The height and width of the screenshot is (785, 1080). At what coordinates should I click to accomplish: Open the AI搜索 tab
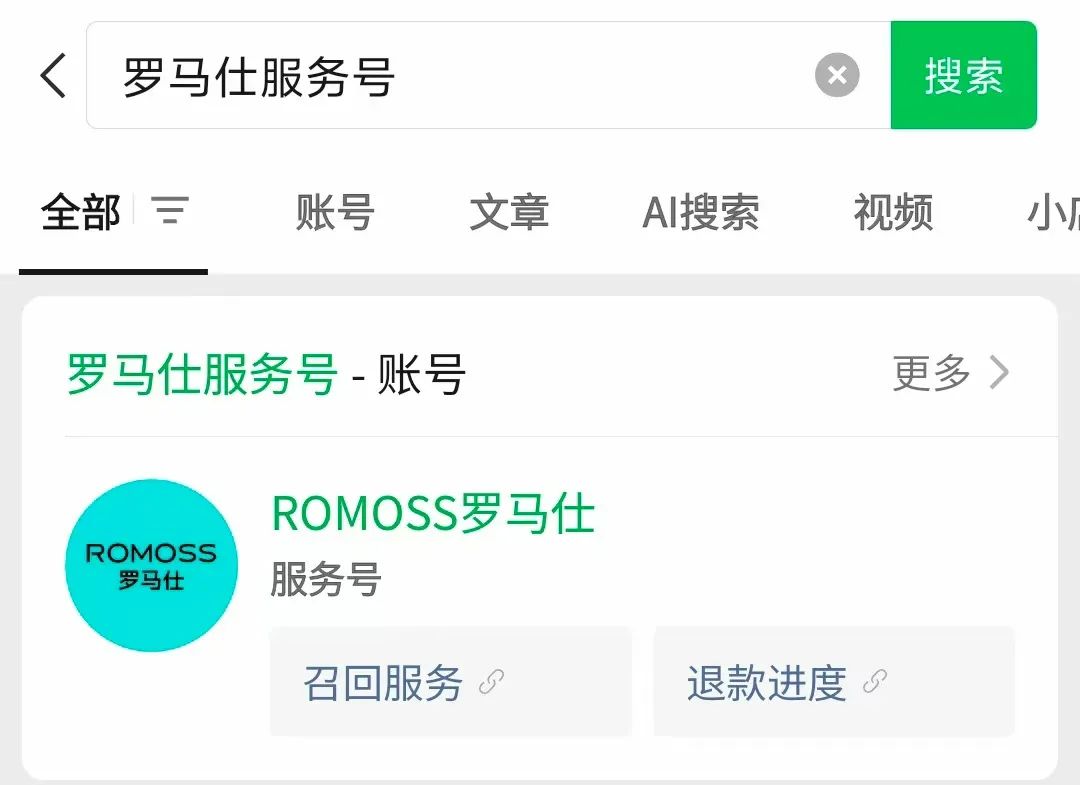point(700,212)
